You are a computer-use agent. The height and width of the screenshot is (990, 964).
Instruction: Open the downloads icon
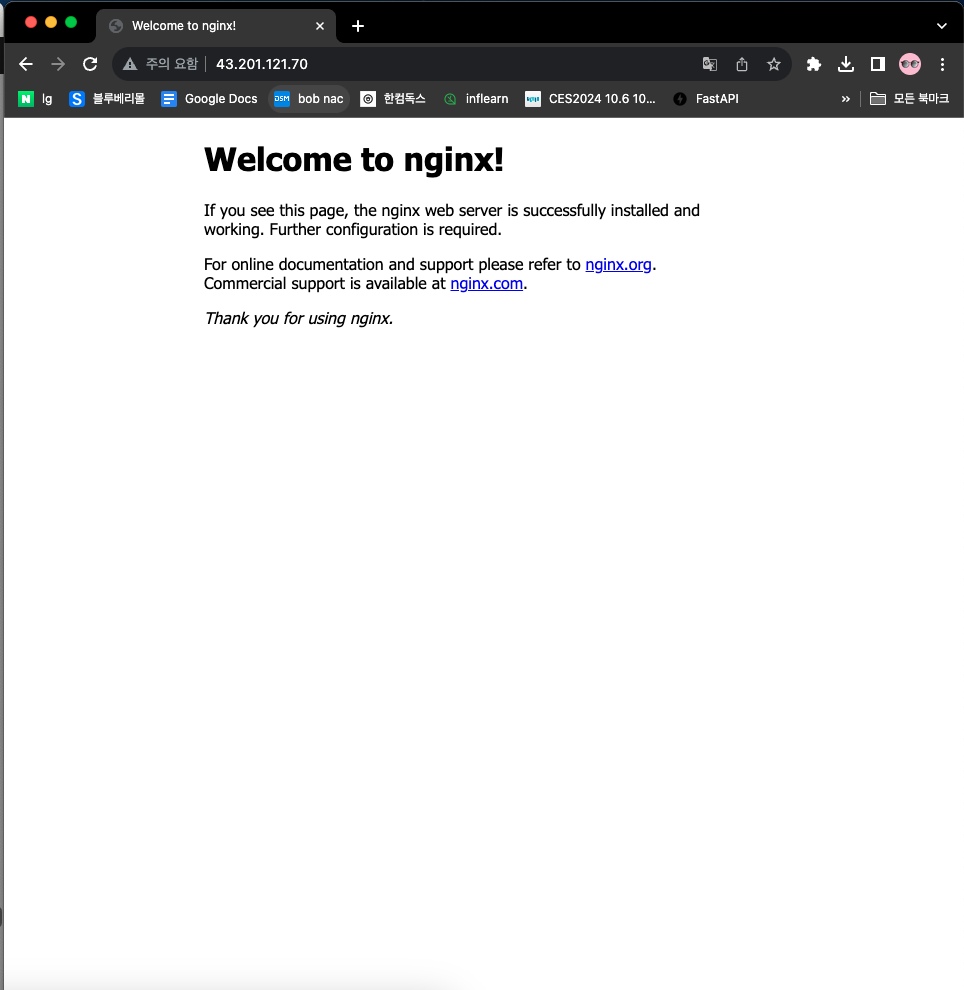(x=846, y=64)
